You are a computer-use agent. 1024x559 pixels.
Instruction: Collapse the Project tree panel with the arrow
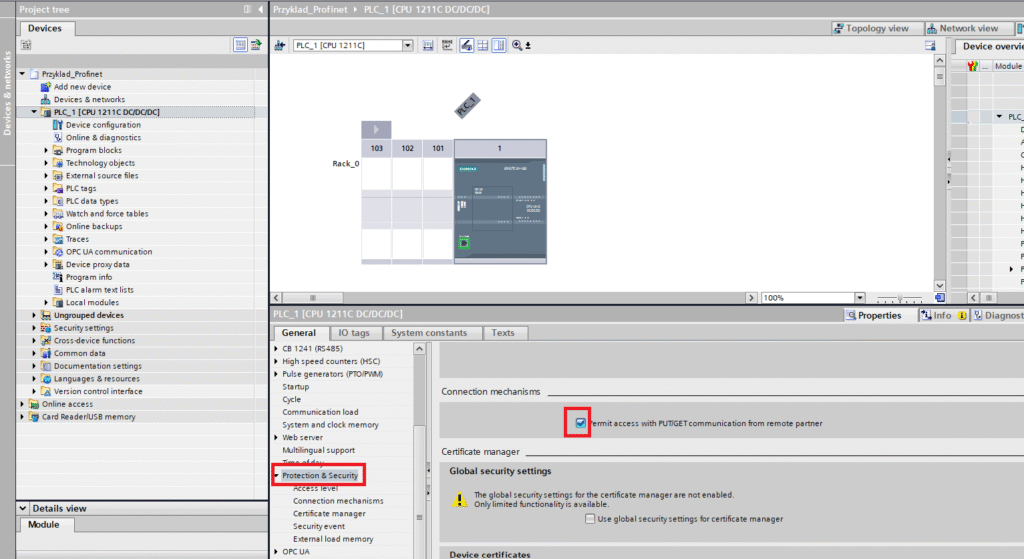(260, 9)
